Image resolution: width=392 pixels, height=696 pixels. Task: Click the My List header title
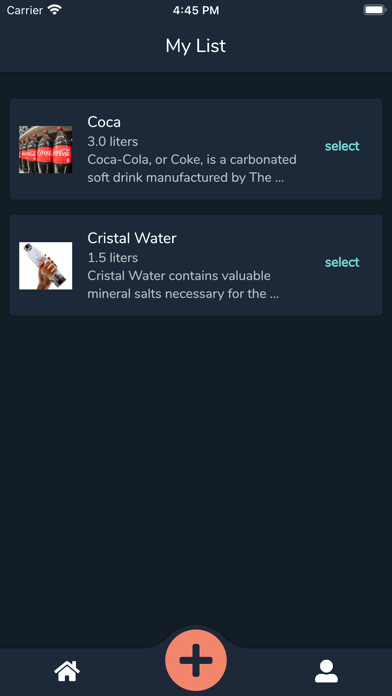coord(196,46)
